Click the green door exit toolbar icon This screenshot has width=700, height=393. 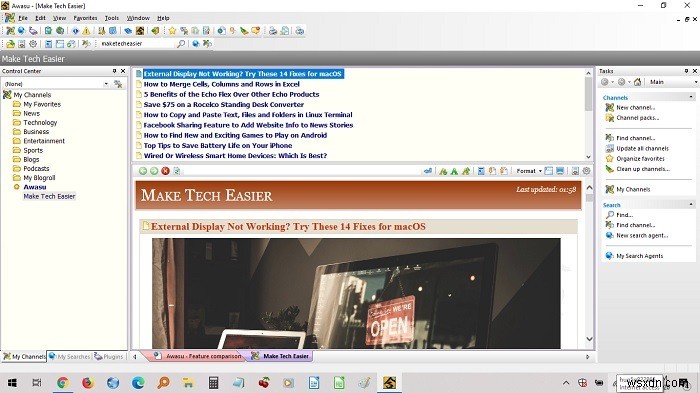coord(155,31)
